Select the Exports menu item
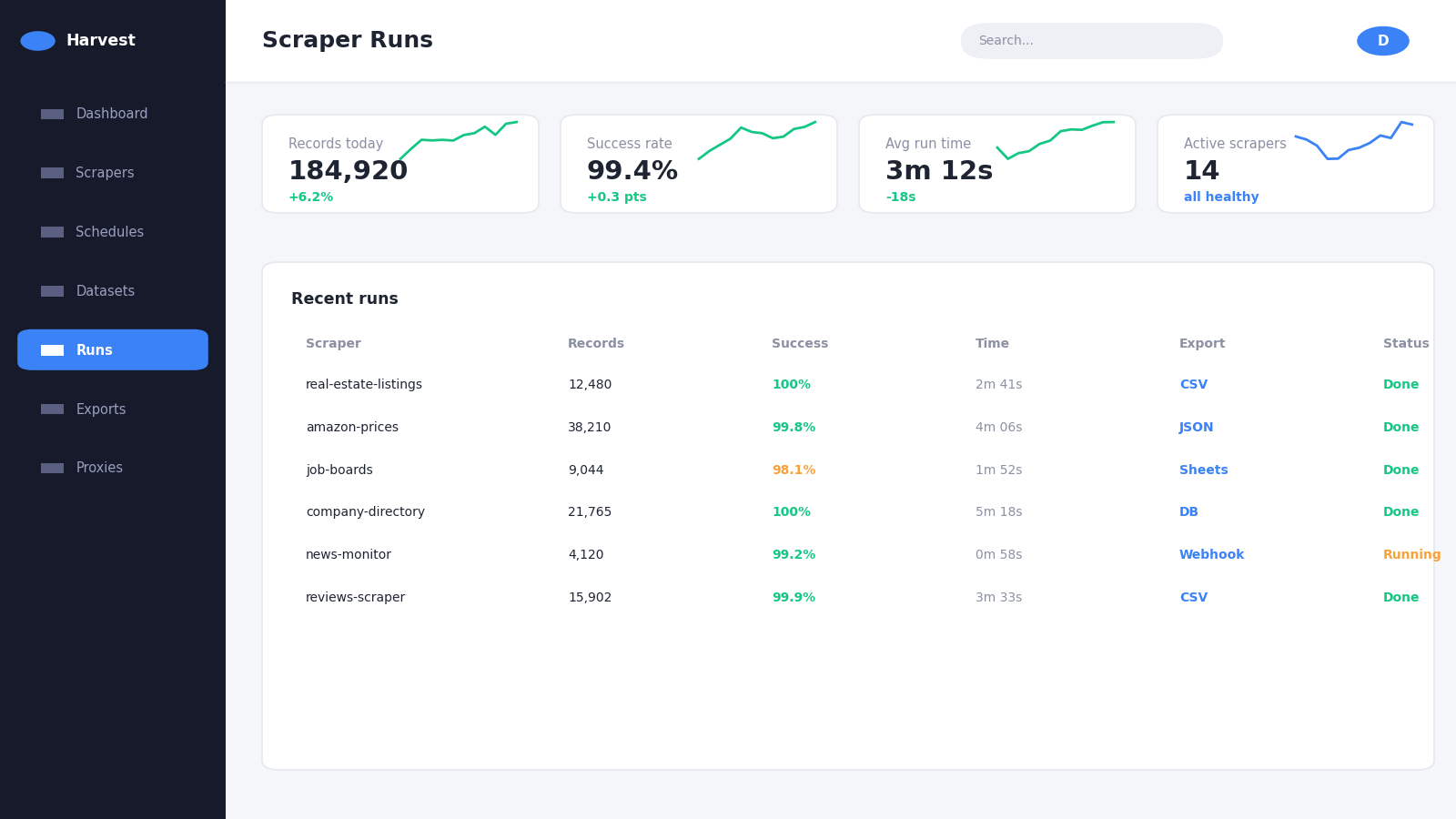1456x819 pixels. coord(113,409)
